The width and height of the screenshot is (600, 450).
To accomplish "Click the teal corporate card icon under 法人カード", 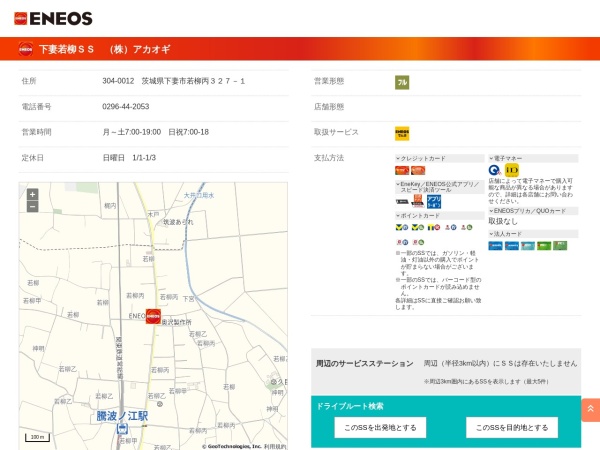I will (x=528, y=246).
